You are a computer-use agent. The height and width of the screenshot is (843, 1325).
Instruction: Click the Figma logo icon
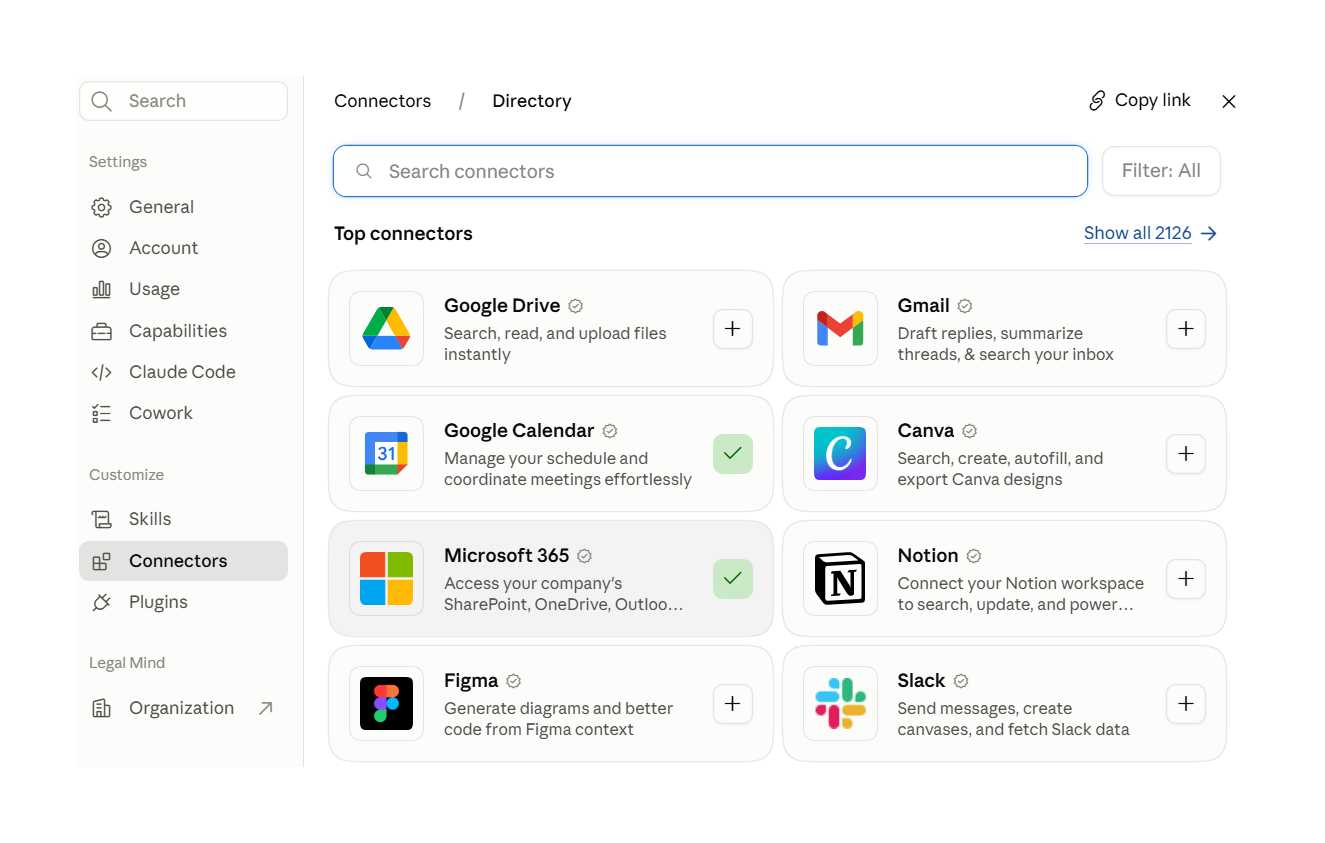(x=386, y=704)
